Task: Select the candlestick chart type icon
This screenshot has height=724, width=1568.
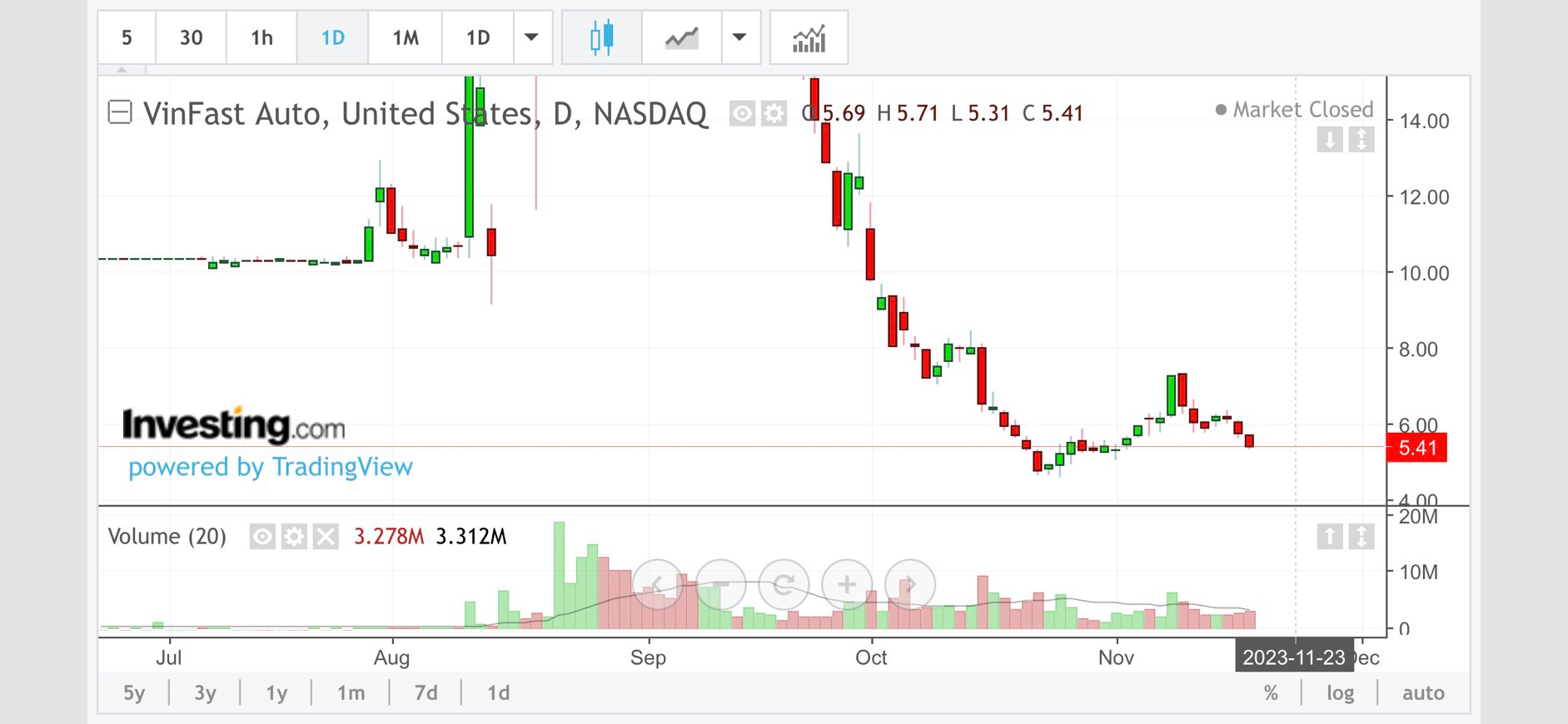Action: pos(602,37)
